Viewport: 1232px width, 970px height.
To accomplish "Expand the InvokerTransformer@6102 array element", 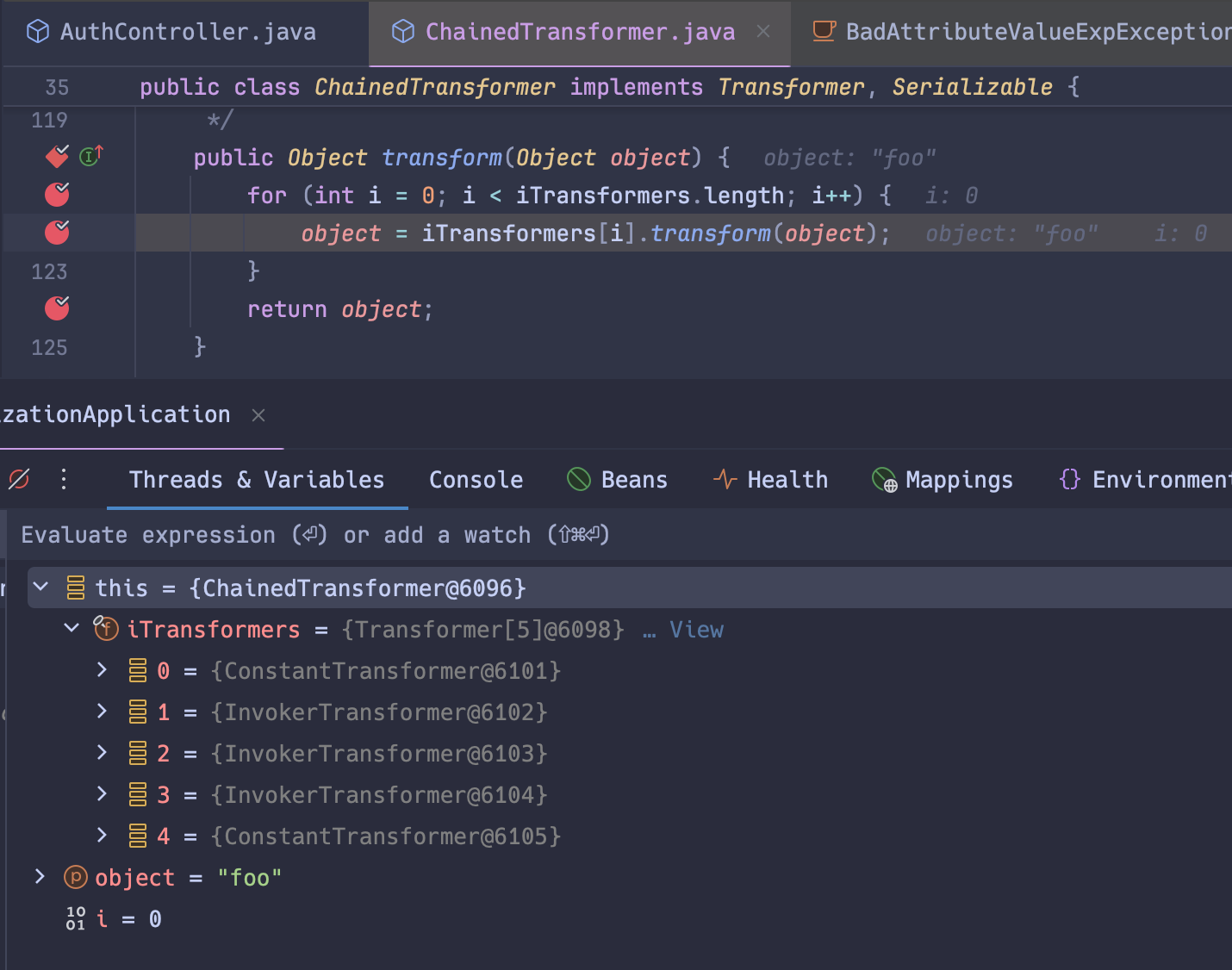I will click(x=102, y=712).
